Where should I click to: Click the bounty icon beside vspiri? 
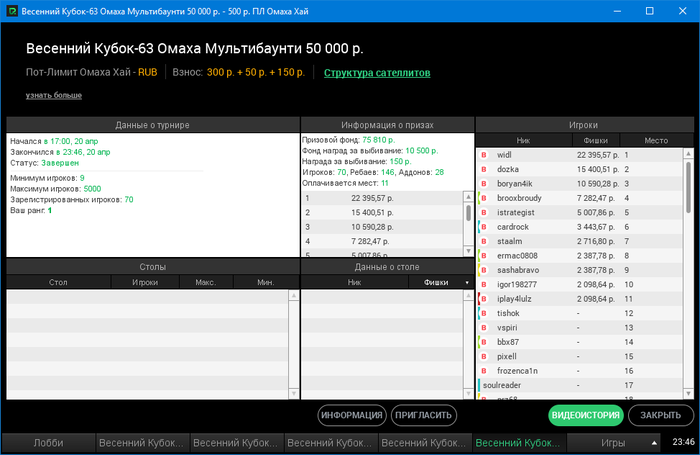click(x=483, y=327)
